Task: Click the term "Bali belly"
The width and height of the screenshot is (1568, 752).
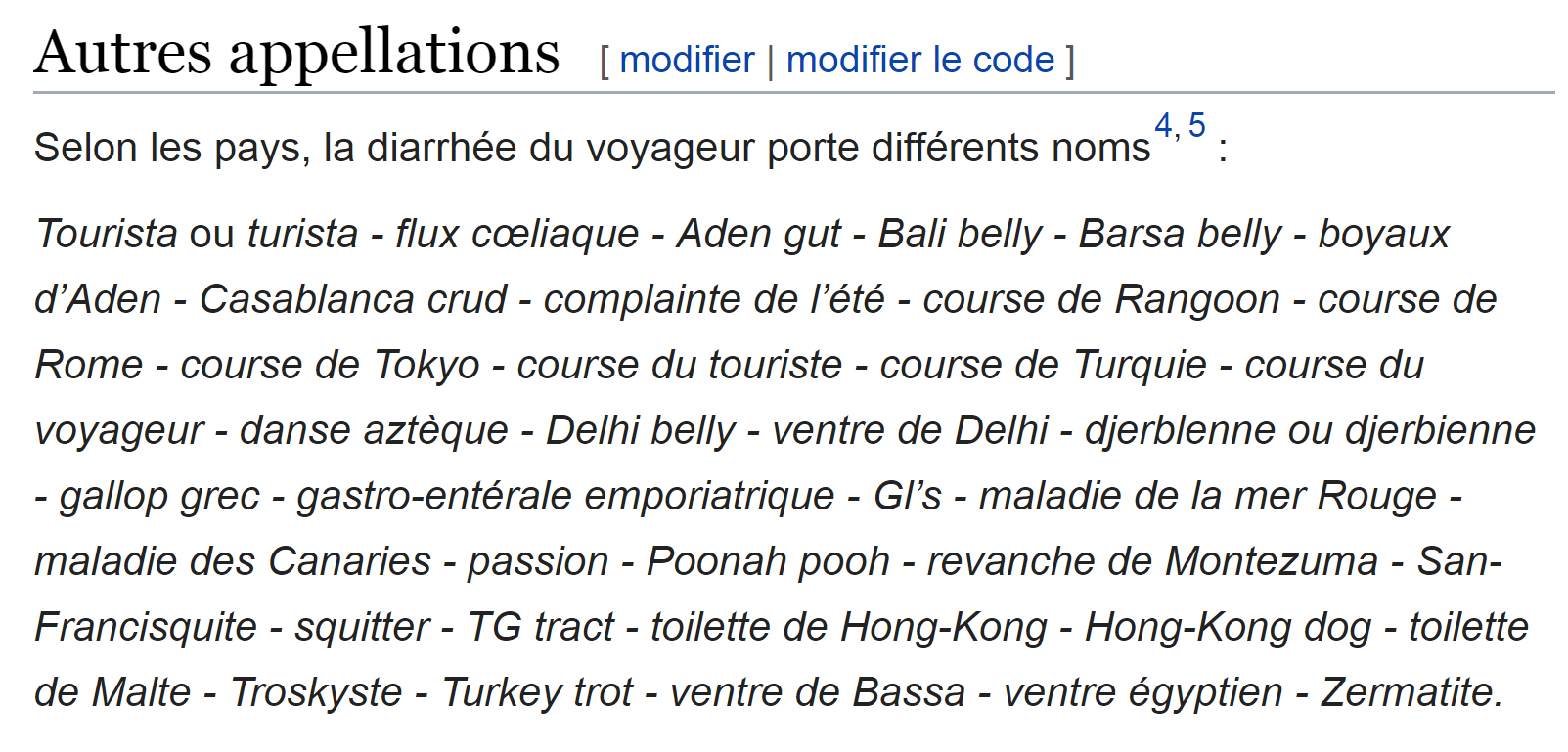Action: 960,234
